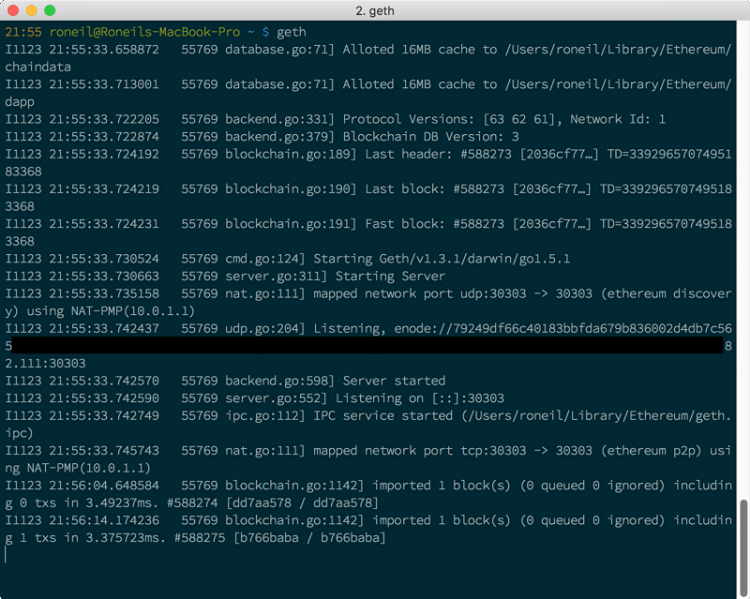The height and width of the screenshot is (599, 750).
Task: Click the 'Listening on [::]:30303' text
Action: (419, 398)
